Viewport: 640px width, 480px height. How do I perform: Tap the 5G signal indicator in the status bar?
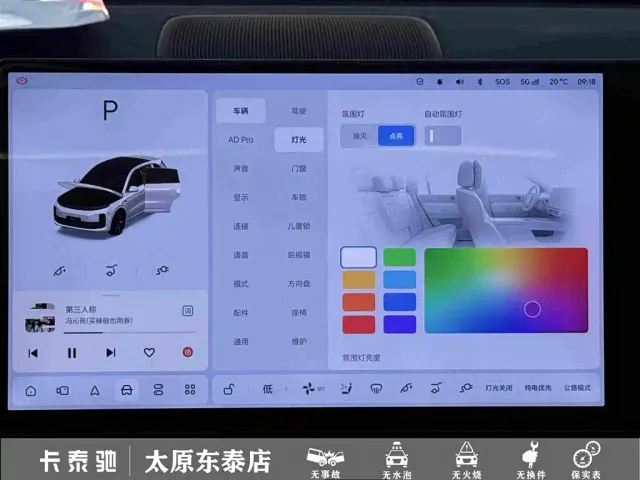[529, 82]
